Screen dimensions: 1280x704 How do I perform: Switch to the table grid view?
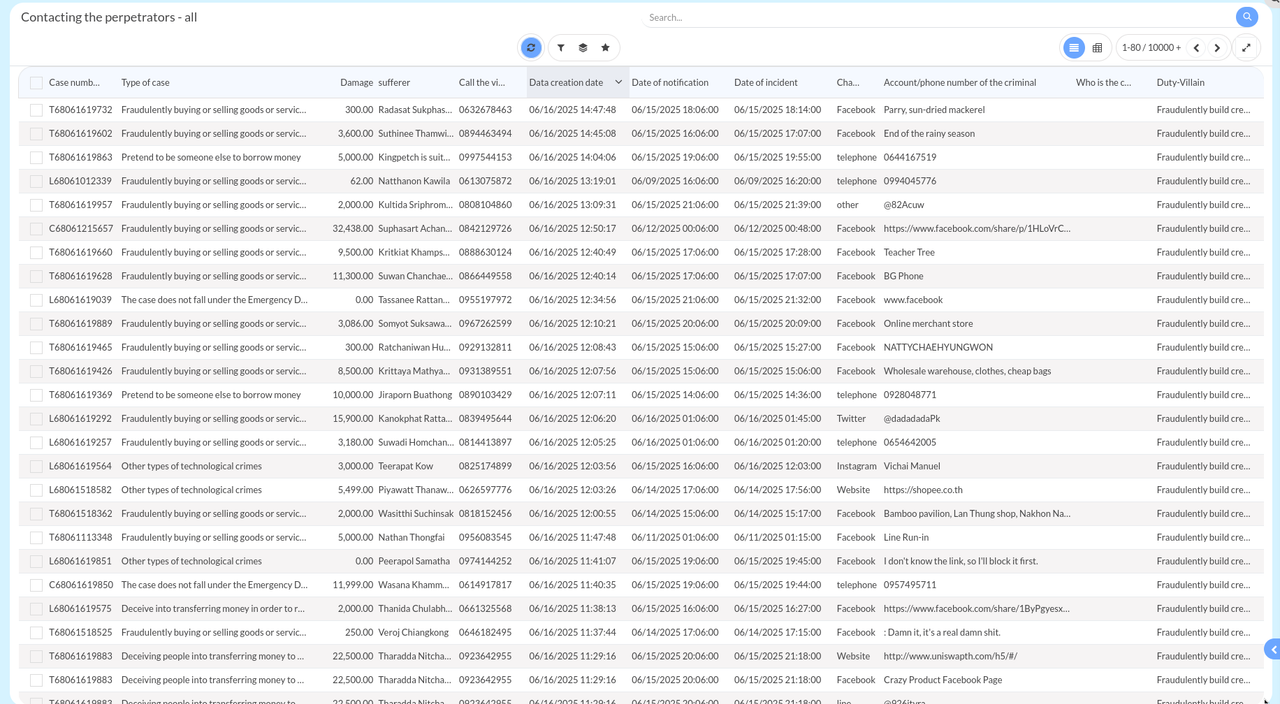click(x=1097, y=47)
